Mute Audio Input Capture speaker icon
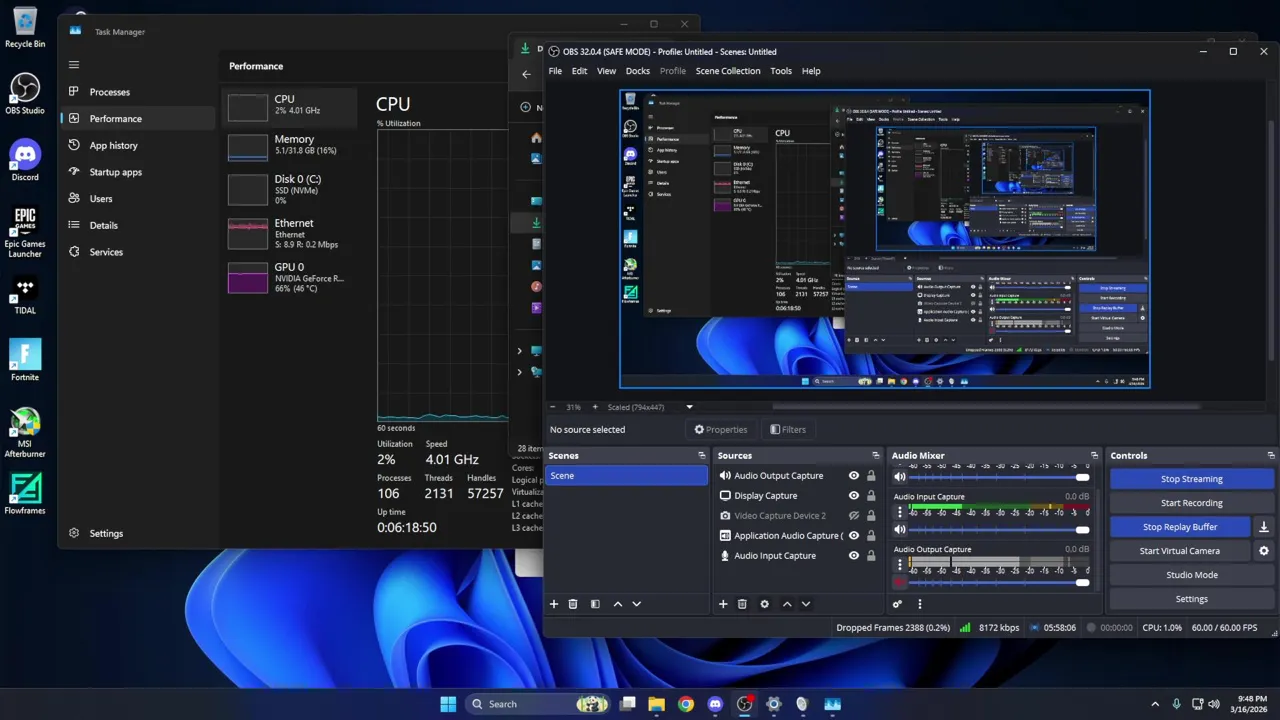Image resolution: width=1280 pixels, height=720 pixels. tap(900, 529)
